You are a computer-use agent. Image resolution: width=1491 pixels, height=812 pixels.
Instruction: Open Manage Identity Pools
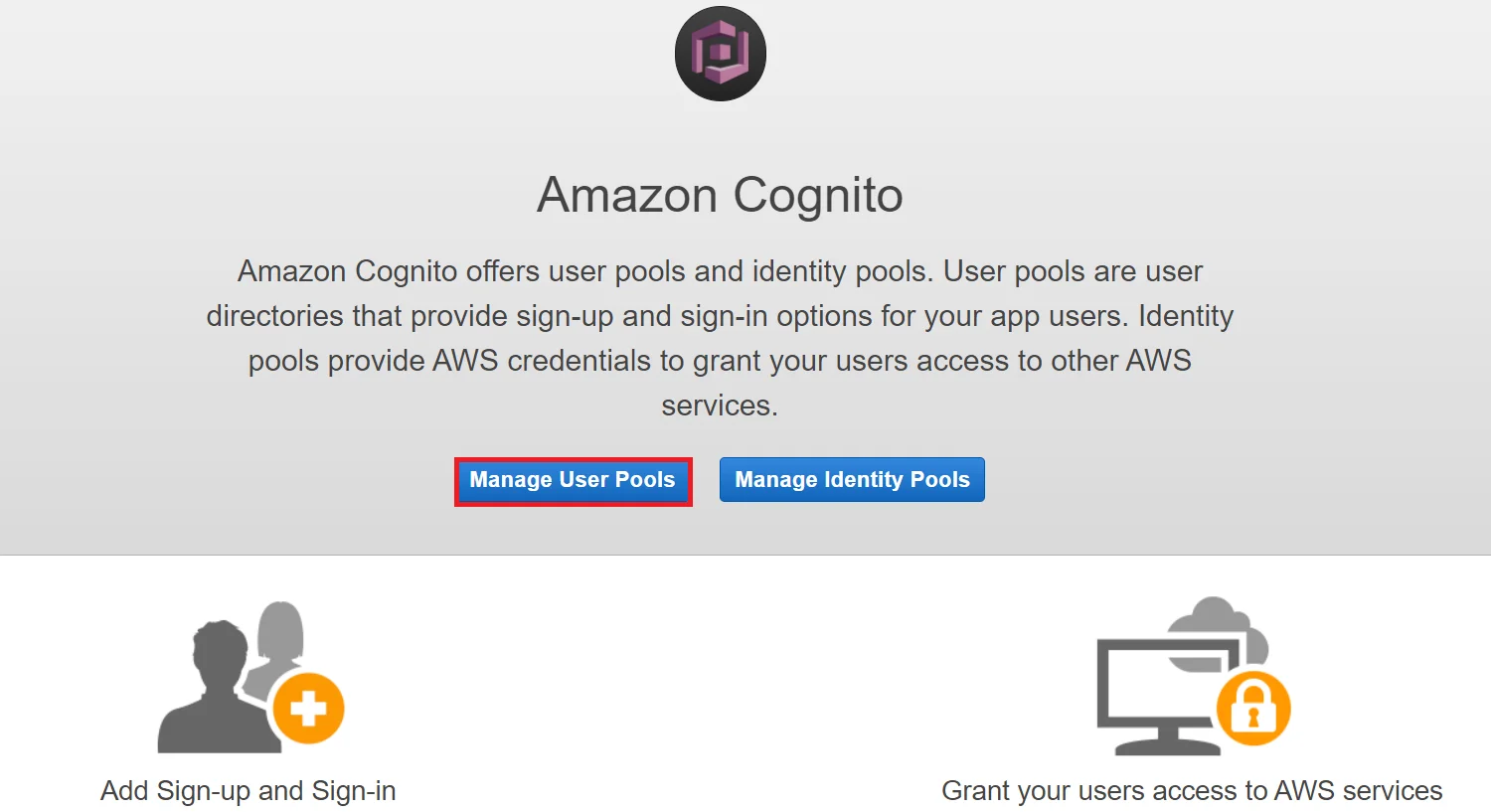(x=852, y=480)
